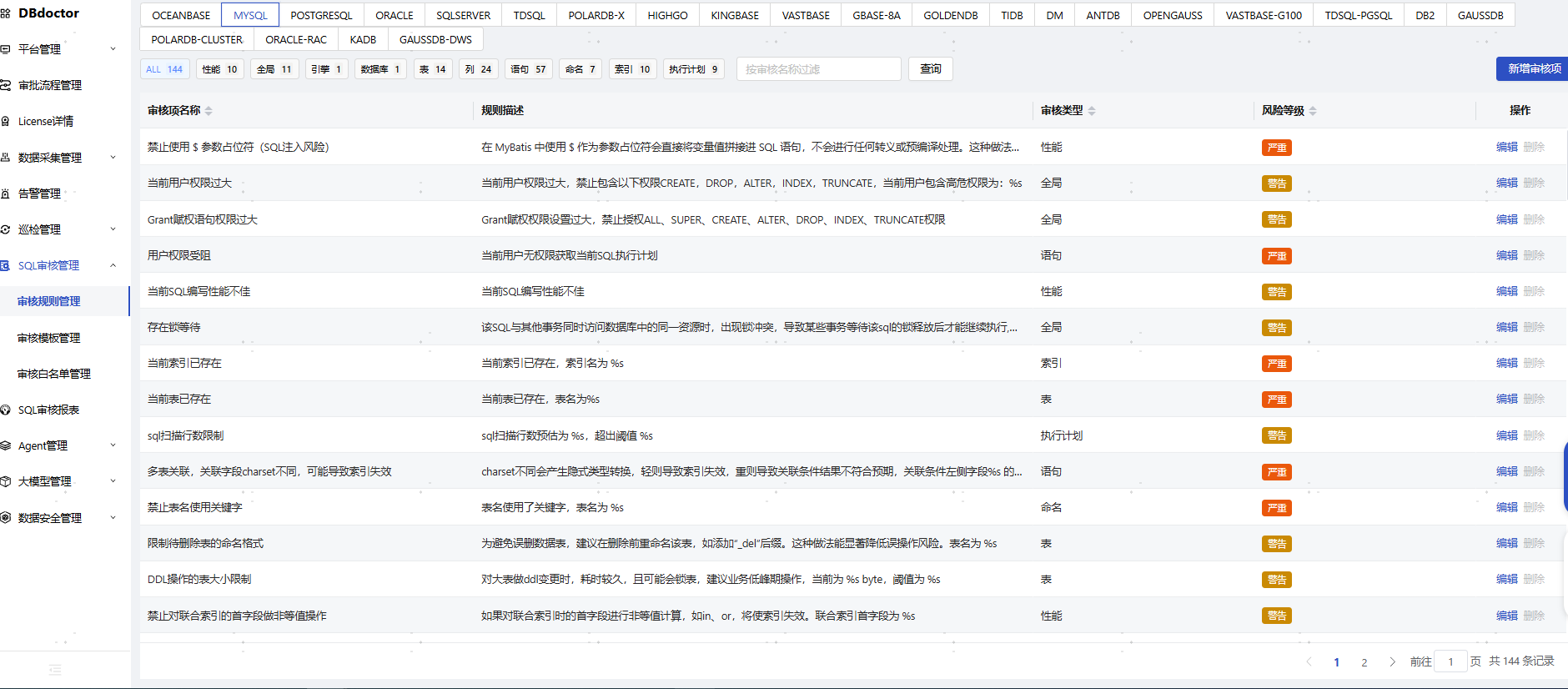Click the DBdoctor logo icon

5,13
